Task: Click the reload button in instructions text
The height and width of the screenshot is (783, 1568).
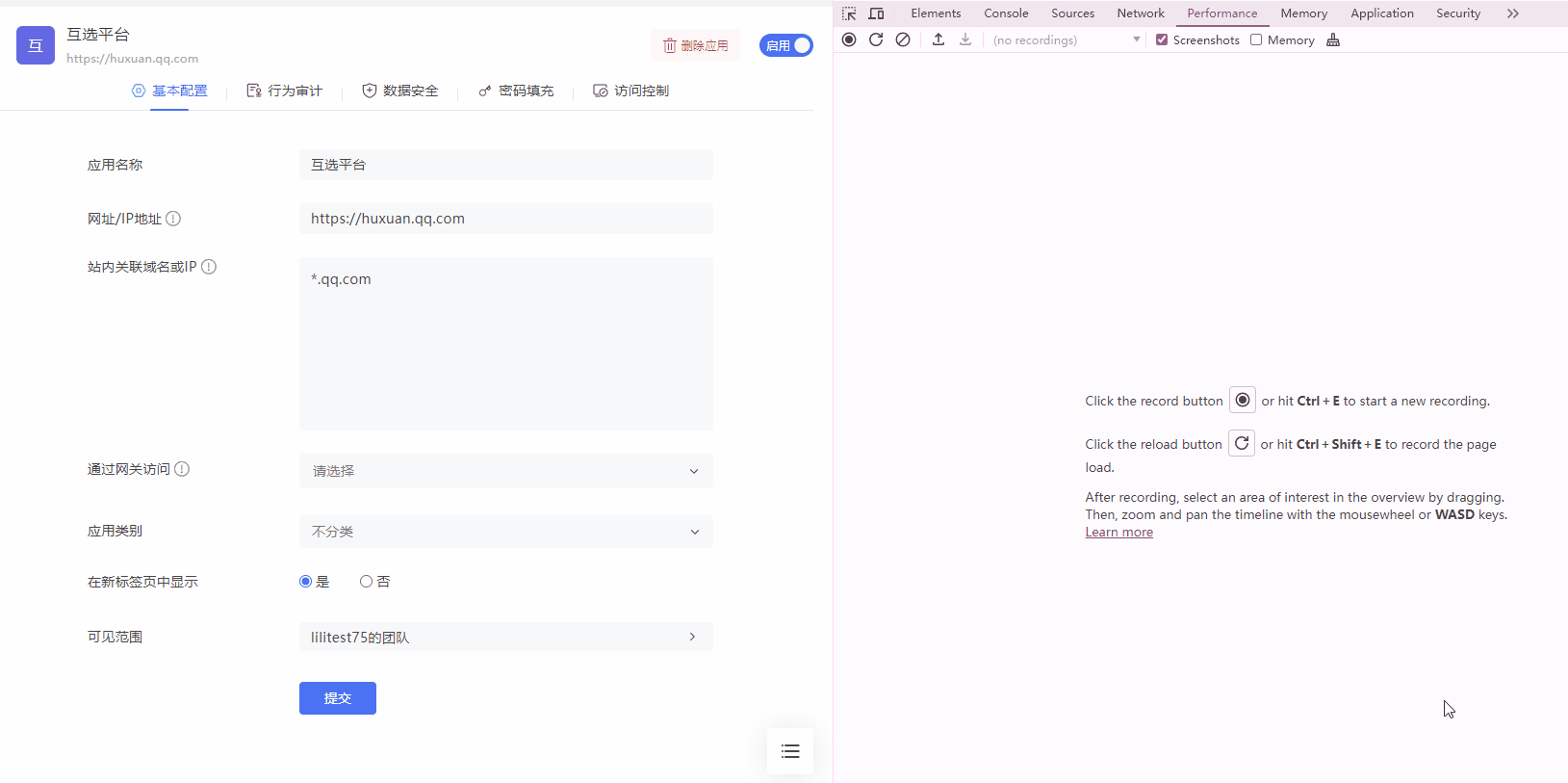Action: pos(1242,443)
